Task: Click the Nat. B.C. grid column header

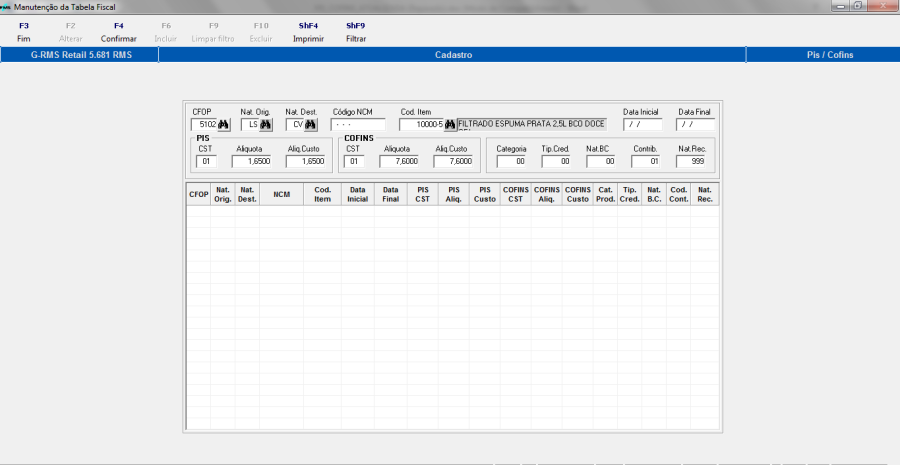Action: 654,195
